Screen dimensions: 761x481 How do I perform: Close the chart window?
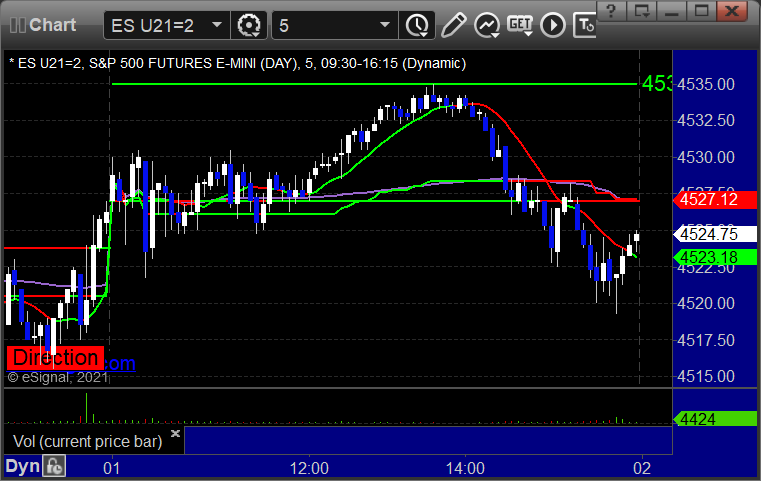(x=732, y=10)
